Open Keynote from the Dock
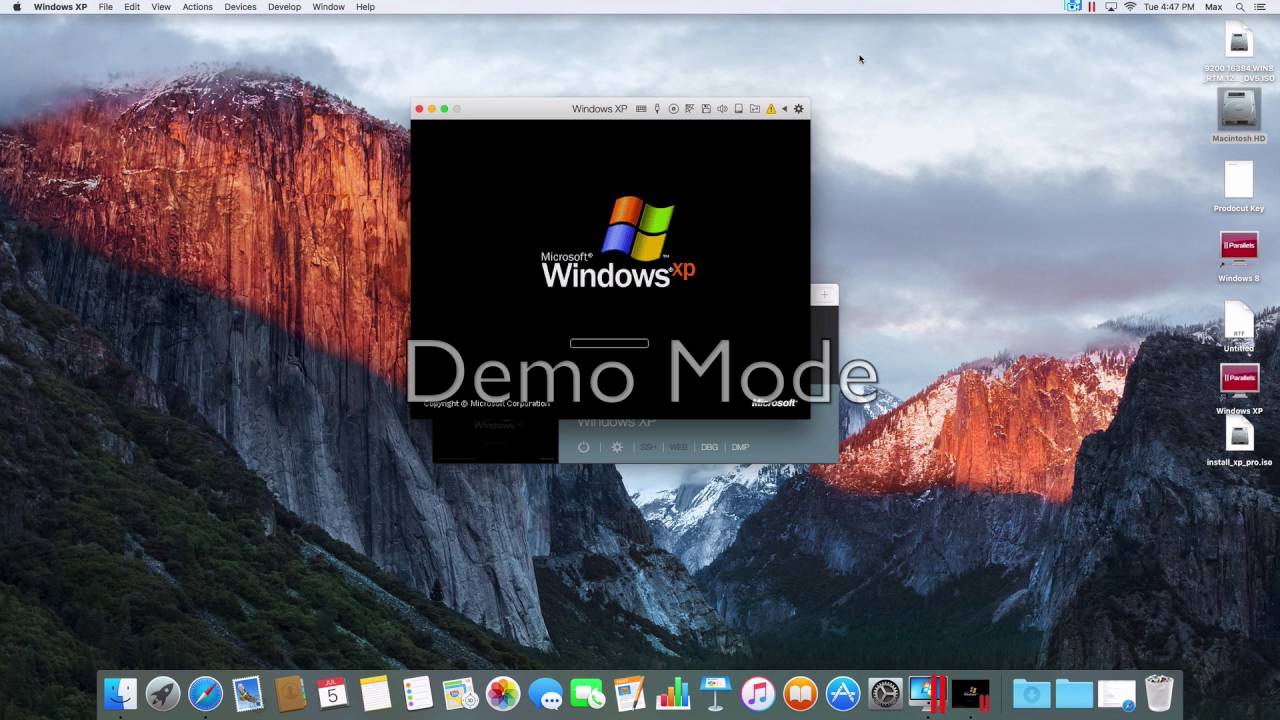The image size is (1280, 720). coord(716,693)
